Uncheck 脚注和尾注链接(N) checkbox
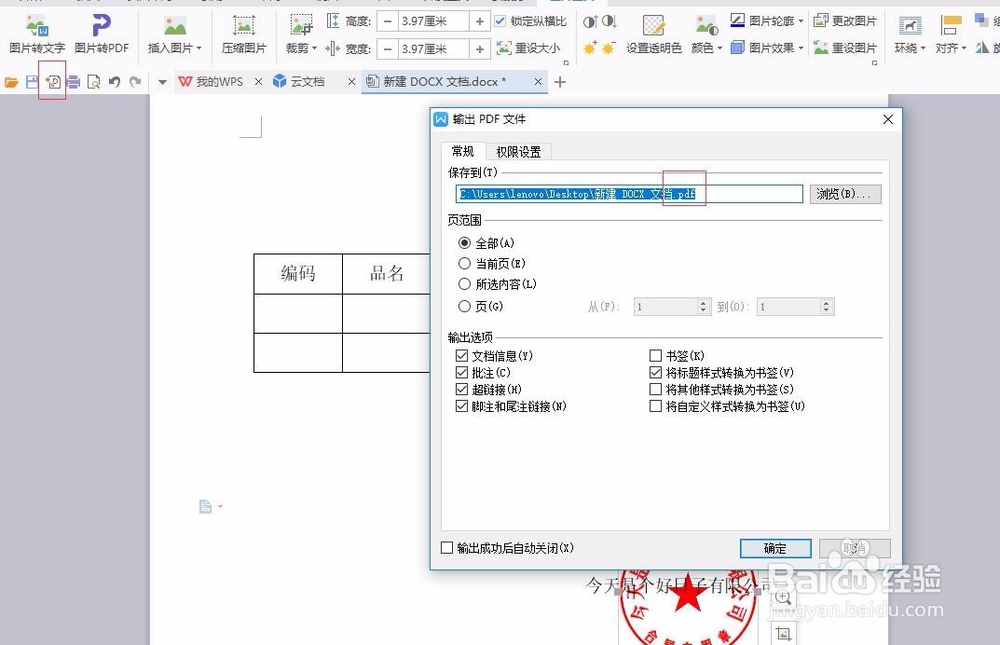 462,406
